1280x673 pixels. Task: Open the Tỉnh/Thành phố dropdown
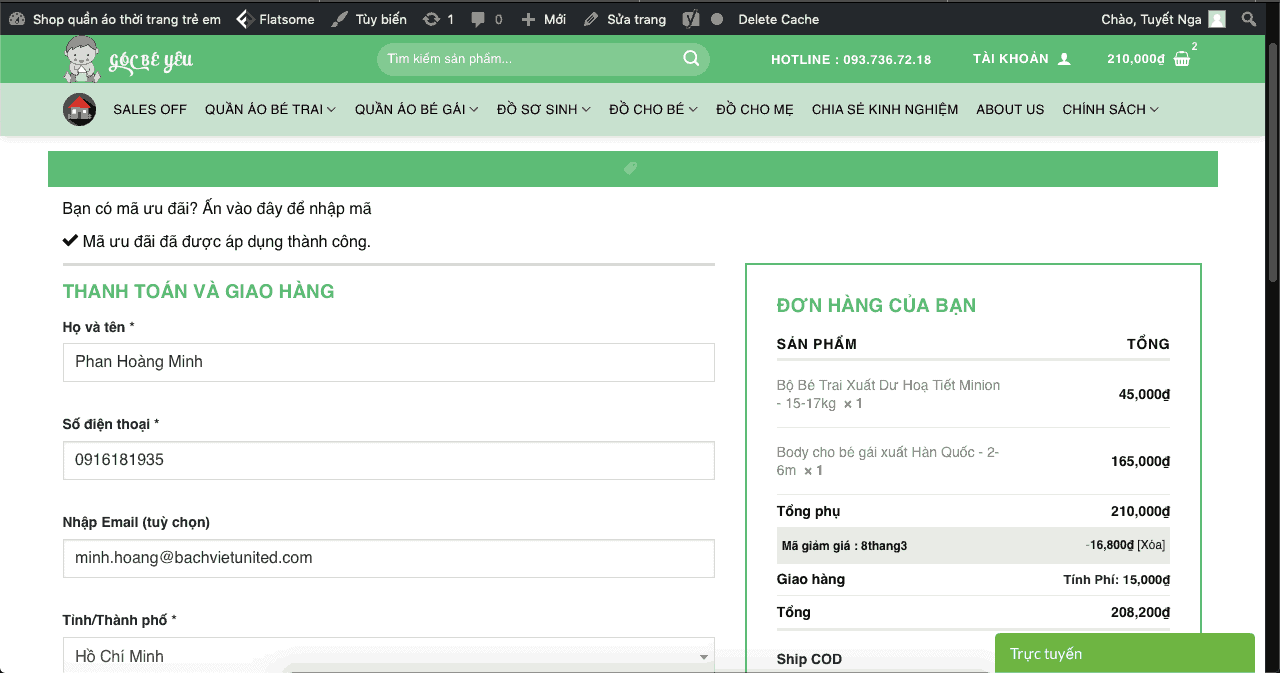(x=388, y=656)
